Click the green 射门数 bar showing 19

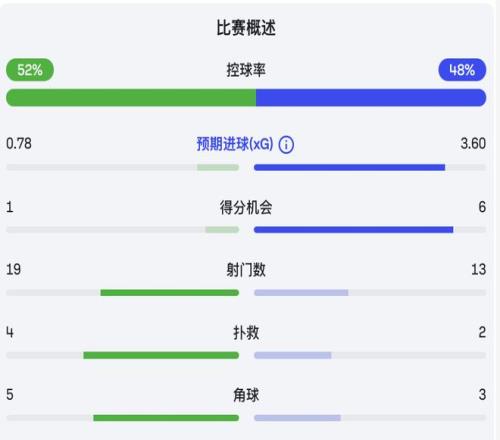170,293
